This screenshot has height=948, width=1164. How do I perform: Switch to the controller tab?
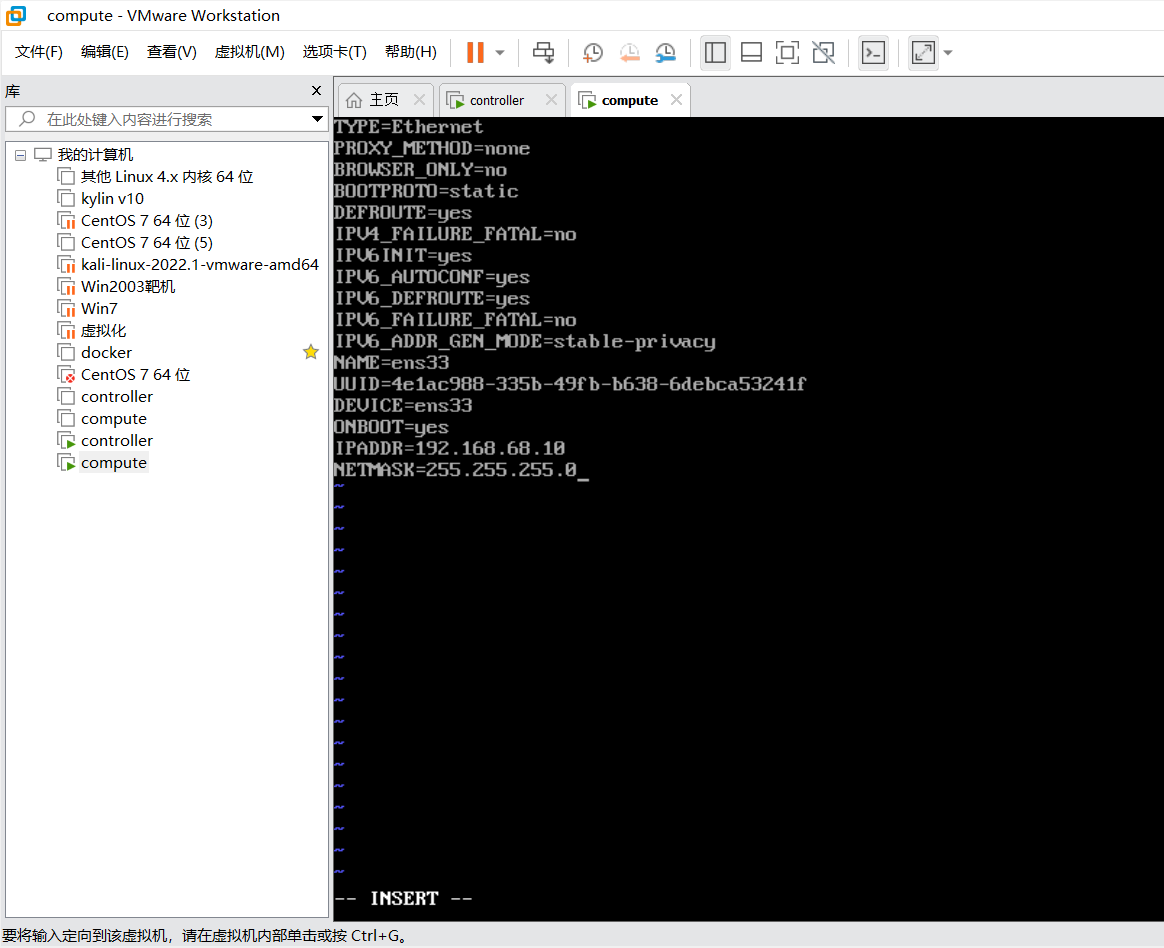(496, 100)
